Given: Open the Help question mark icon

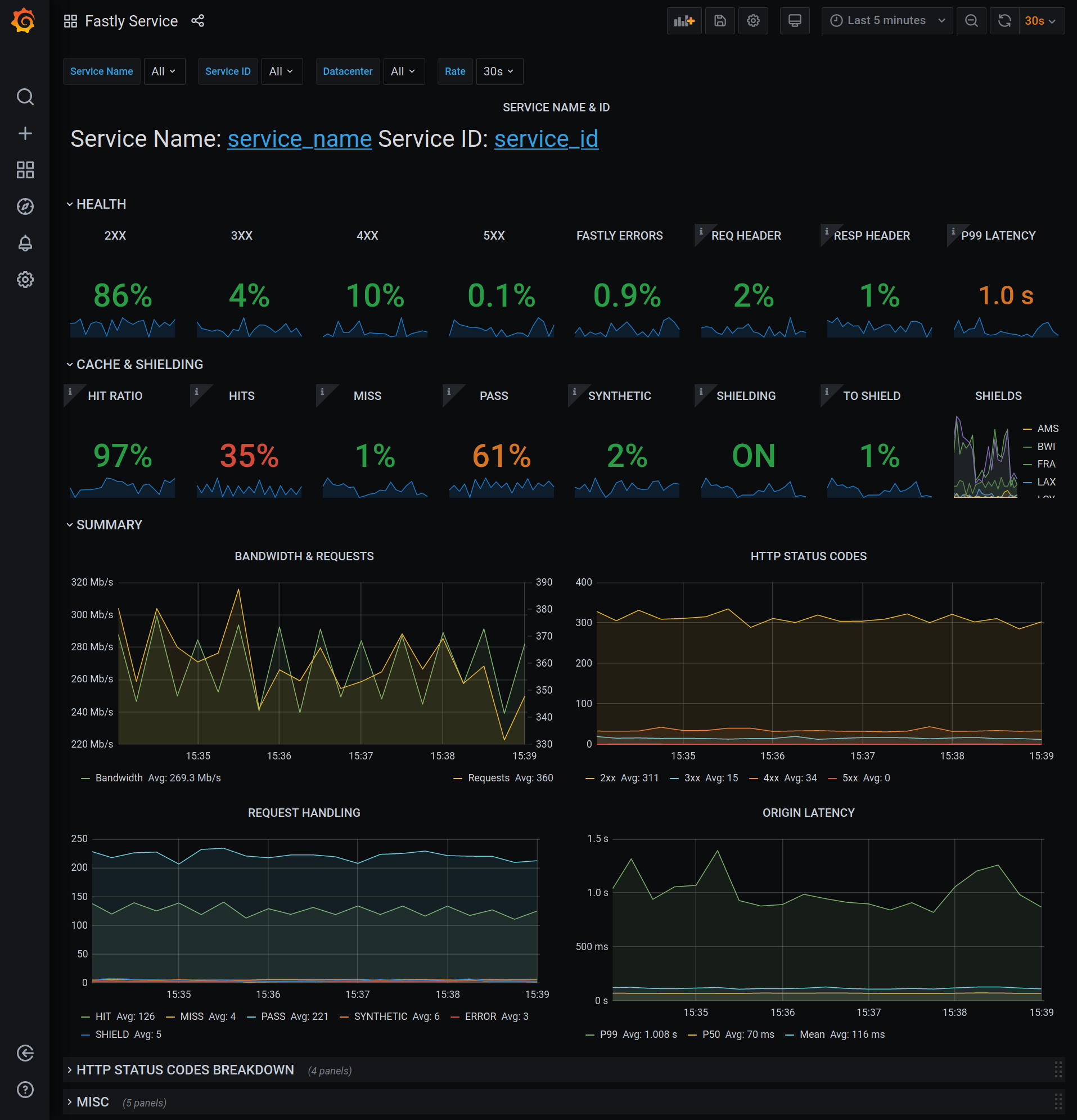Looking at the screenshot, I should click(25, 1089).
